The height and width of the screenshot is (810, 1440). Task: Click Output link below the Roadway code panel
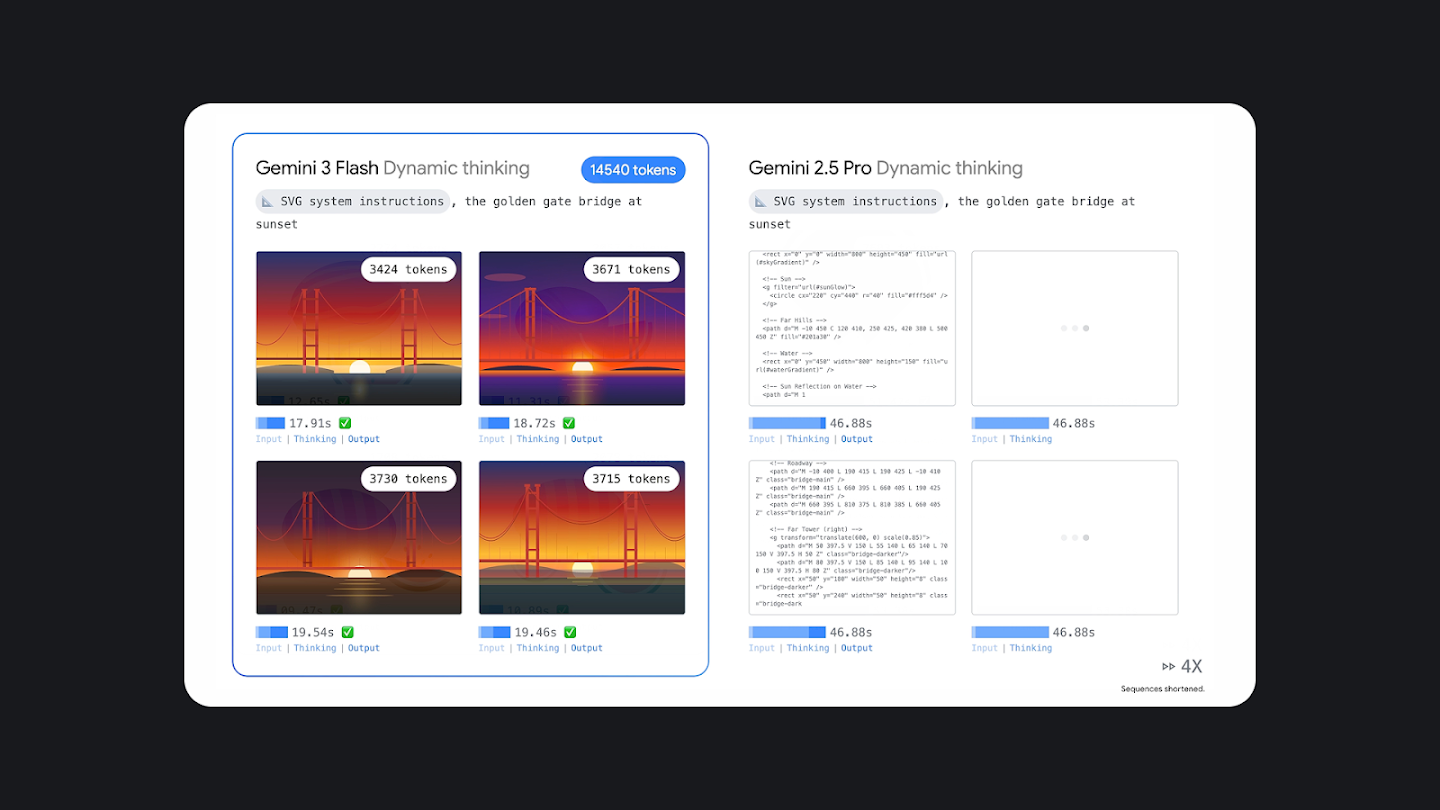tap(856, 648)
